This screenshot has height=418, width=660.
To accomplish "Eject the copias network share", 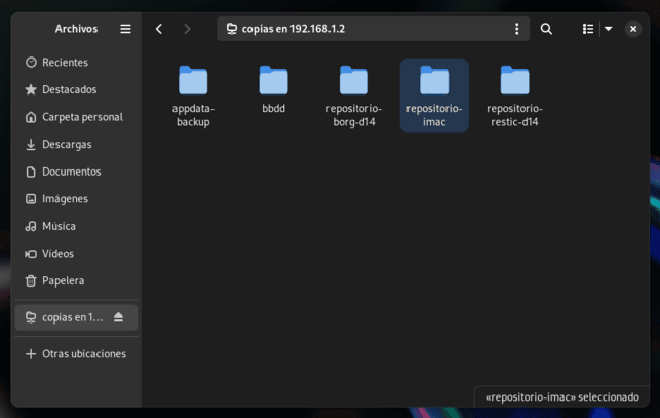I will (x=118, y=317).
